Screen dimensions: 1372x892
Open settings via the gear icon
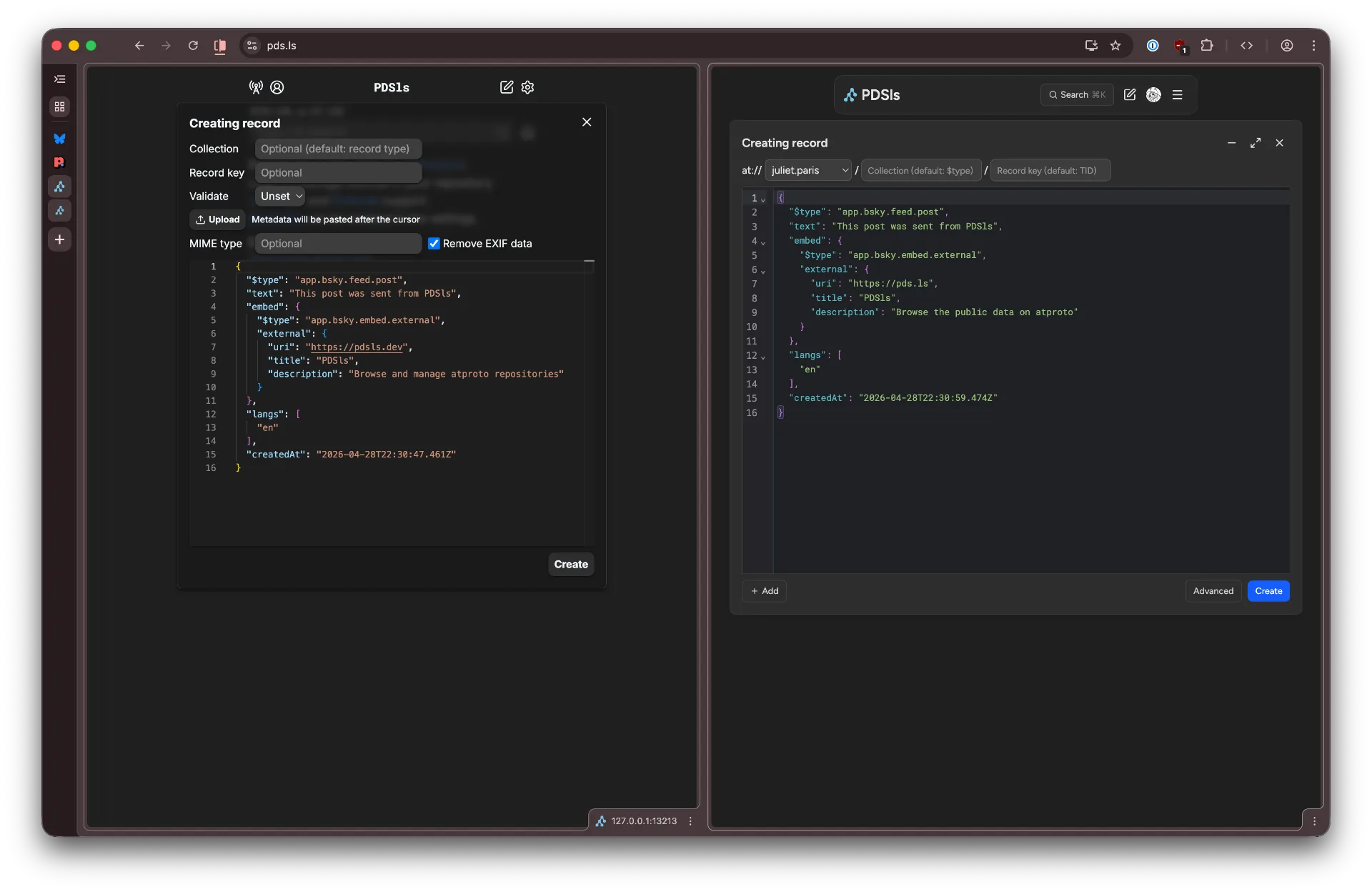tap(528, 87)
